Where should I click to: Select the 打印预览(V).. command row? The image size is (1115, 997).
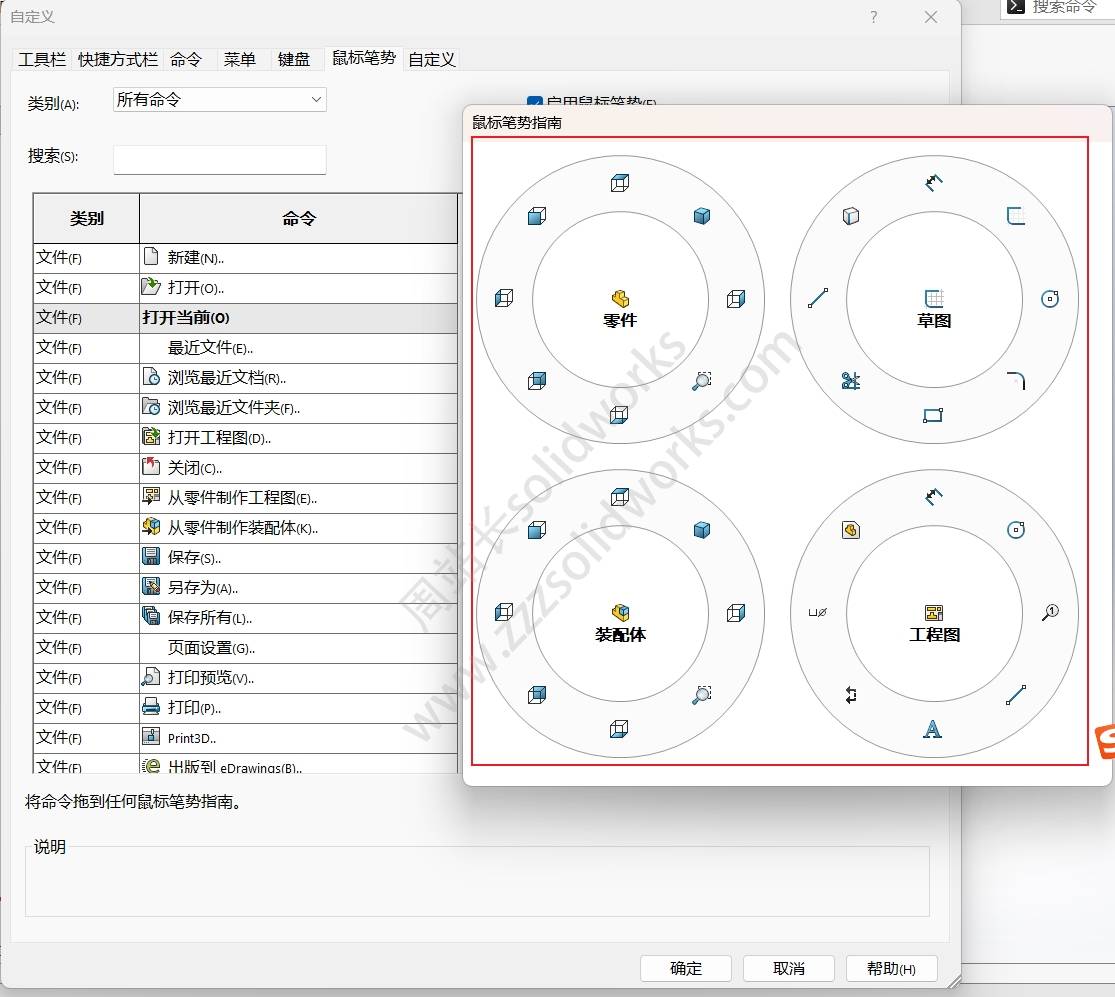pos(245,678)
